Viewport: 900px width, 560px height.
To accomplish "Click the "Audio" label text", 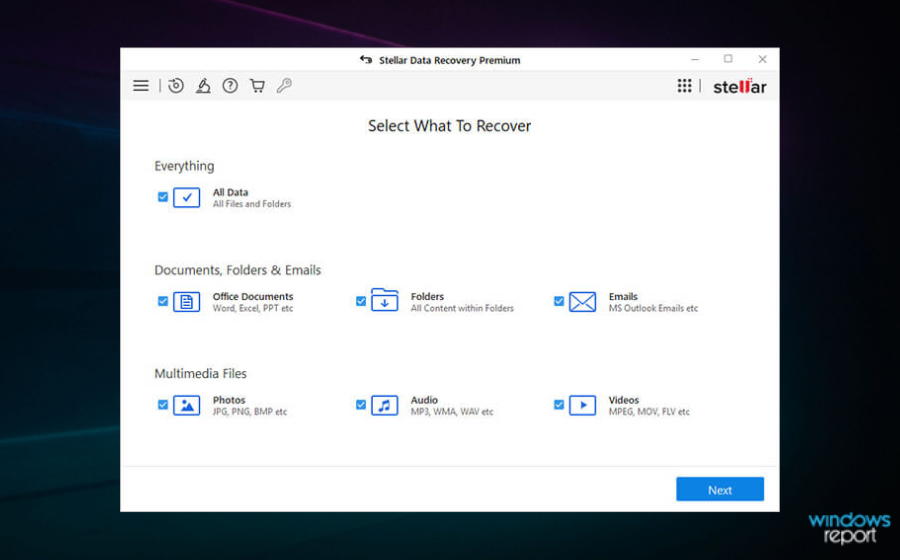I will (x=424, y=400).
